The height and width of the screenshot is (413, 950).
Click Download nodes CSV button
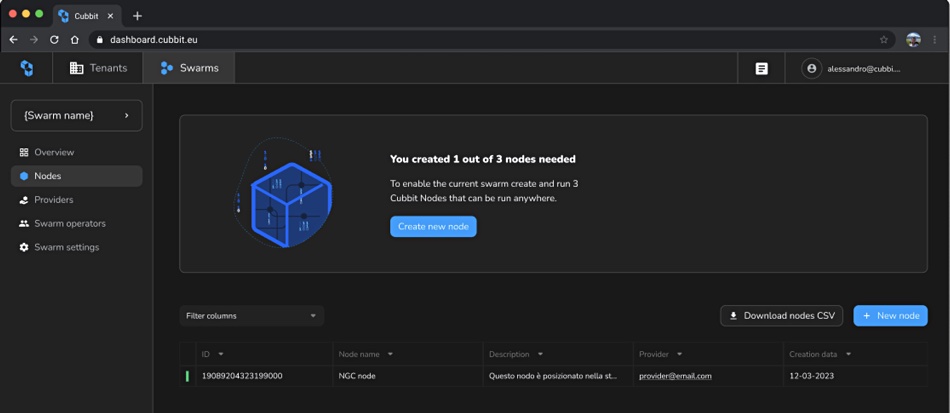782,316
